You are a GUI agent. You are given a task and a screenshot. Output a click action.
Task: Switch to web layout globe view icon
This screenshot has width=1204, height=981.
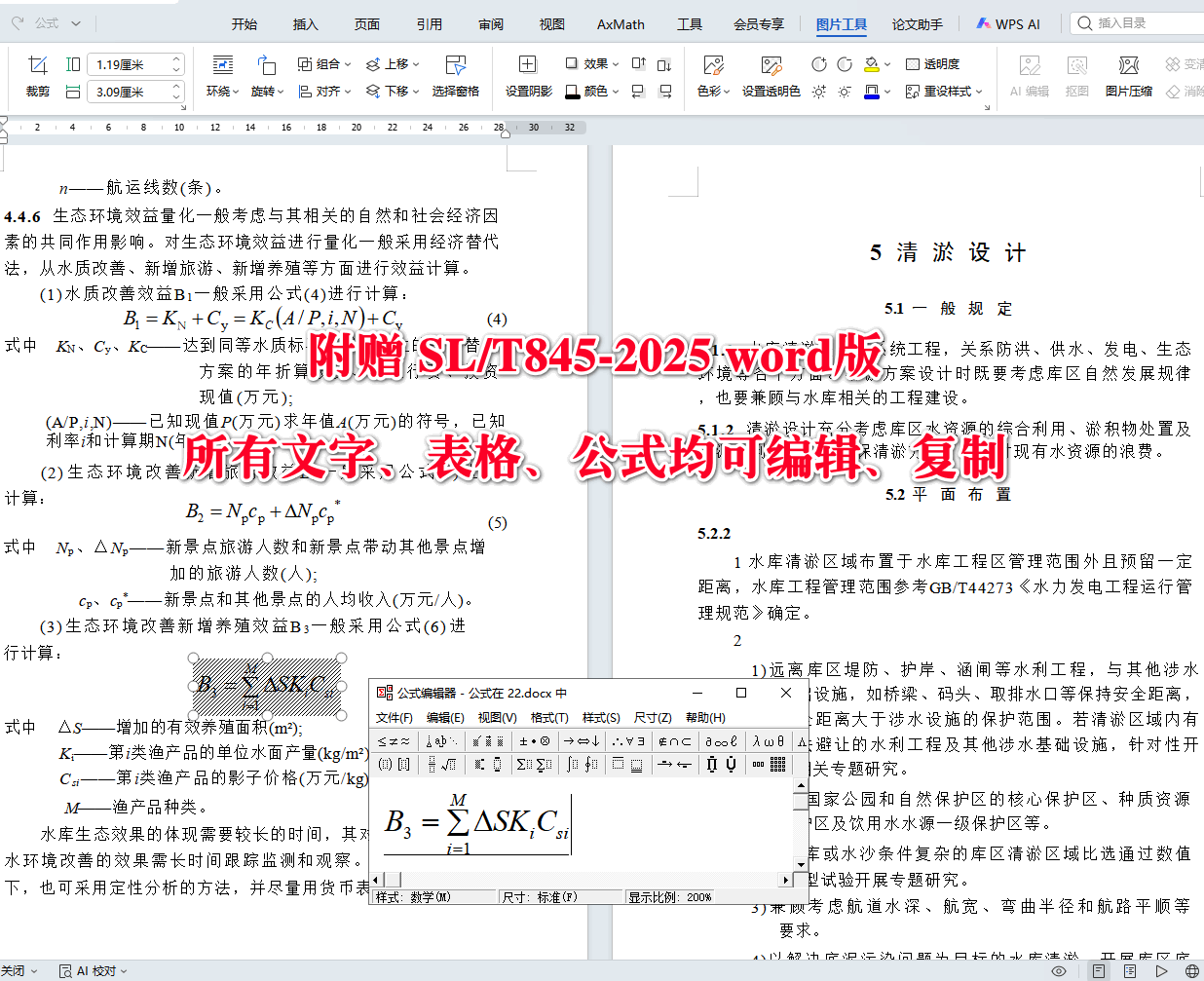(1191, 971)
